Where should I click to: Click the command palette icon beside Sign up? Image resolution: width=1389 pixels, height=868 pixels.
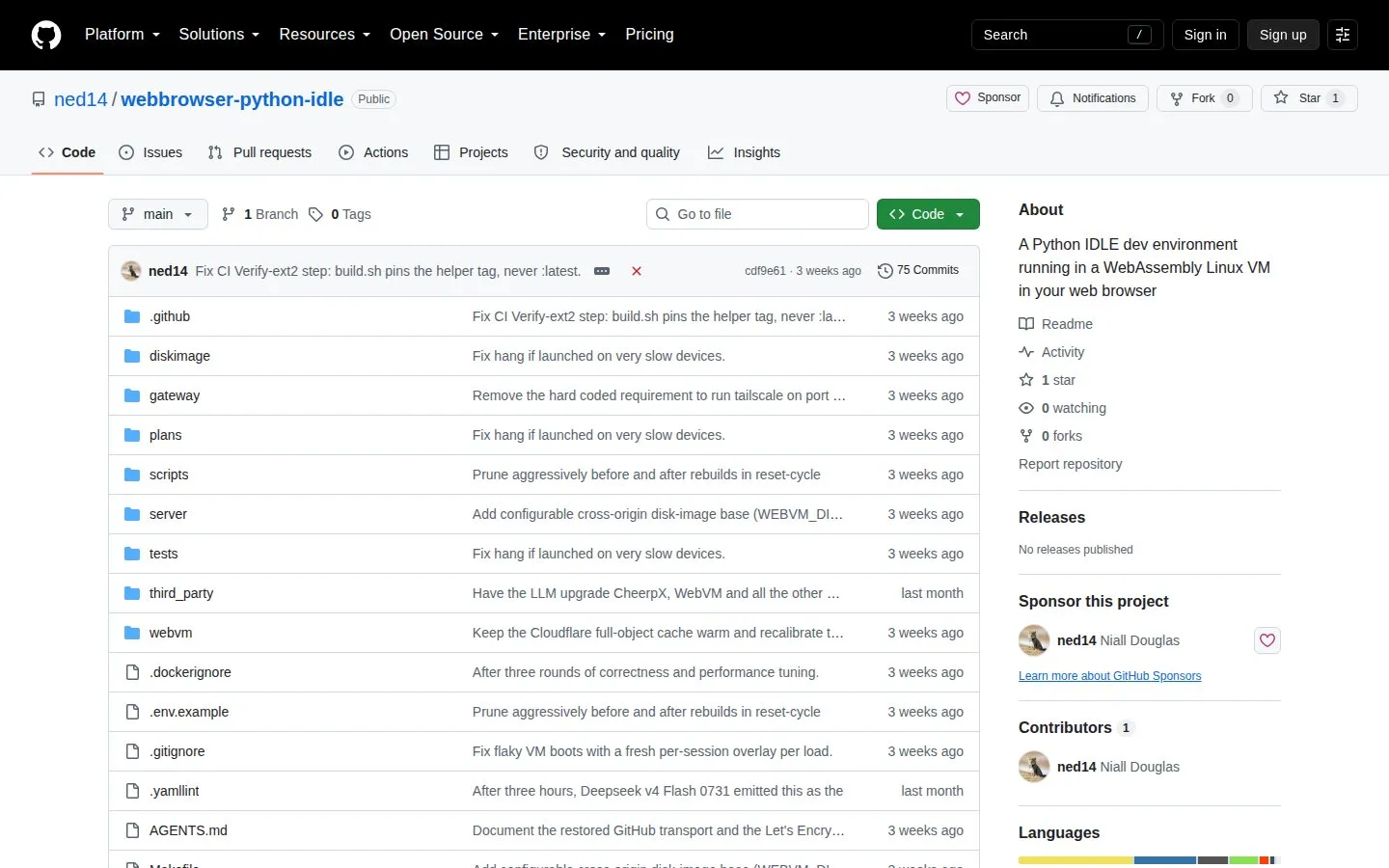point(1343,35)
